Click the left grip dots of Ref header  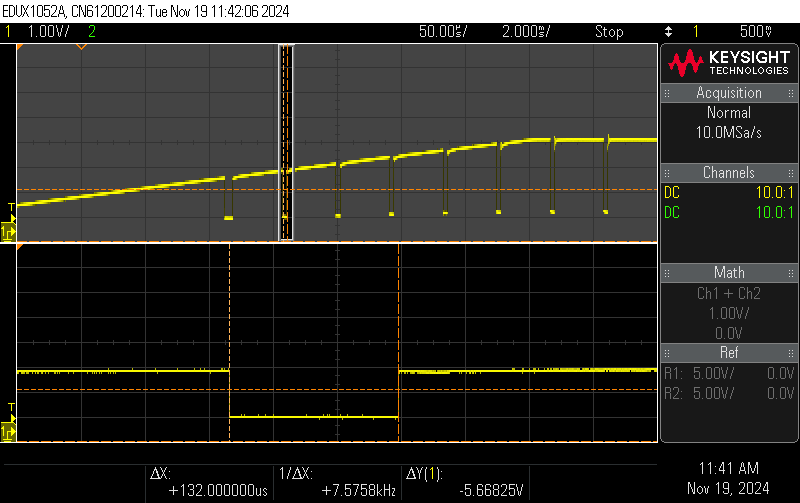pyautogui.click(x=667, y=353)
